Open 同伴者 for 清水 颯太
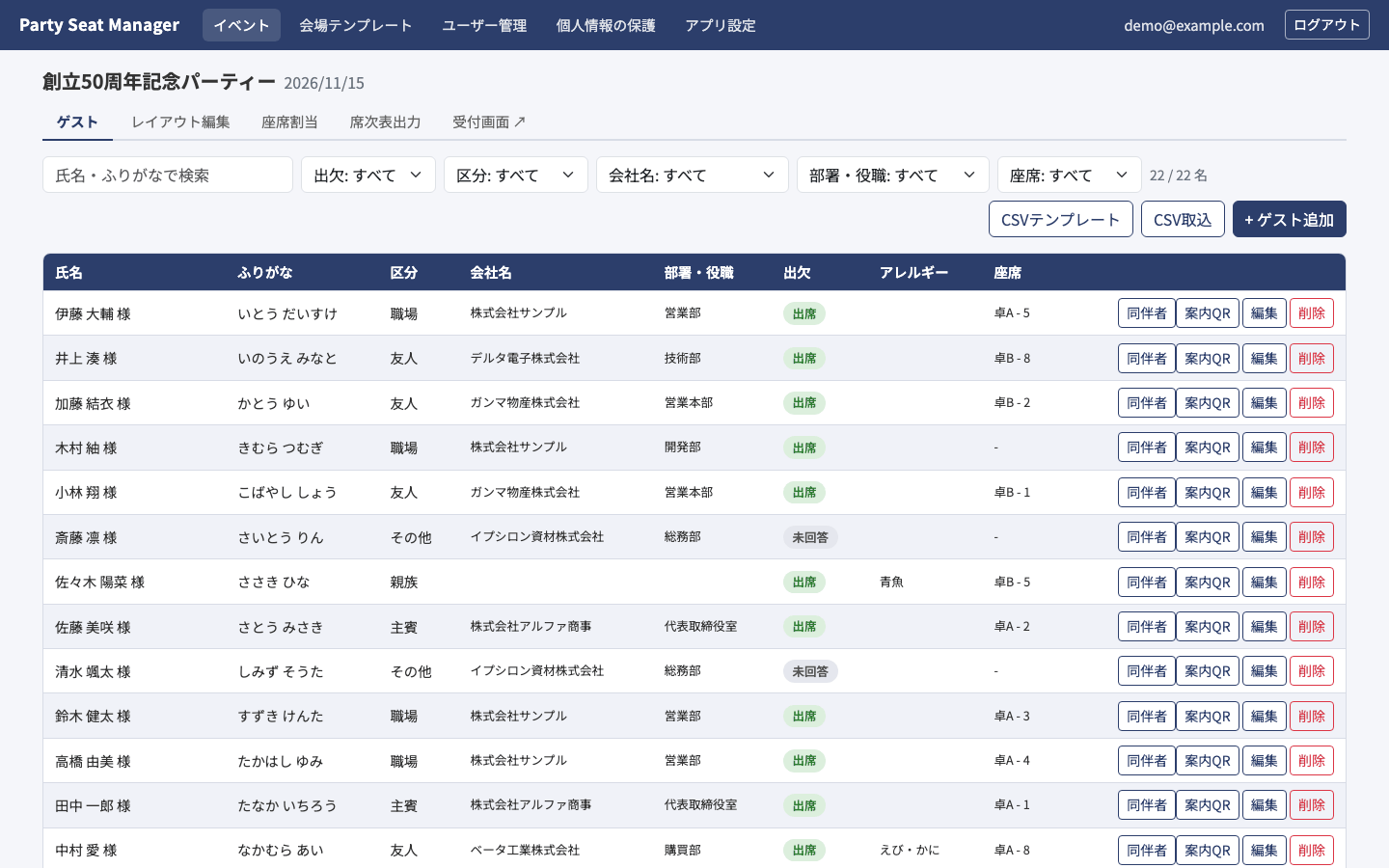Viewport: 1389px width, 868px height. 1146,671
